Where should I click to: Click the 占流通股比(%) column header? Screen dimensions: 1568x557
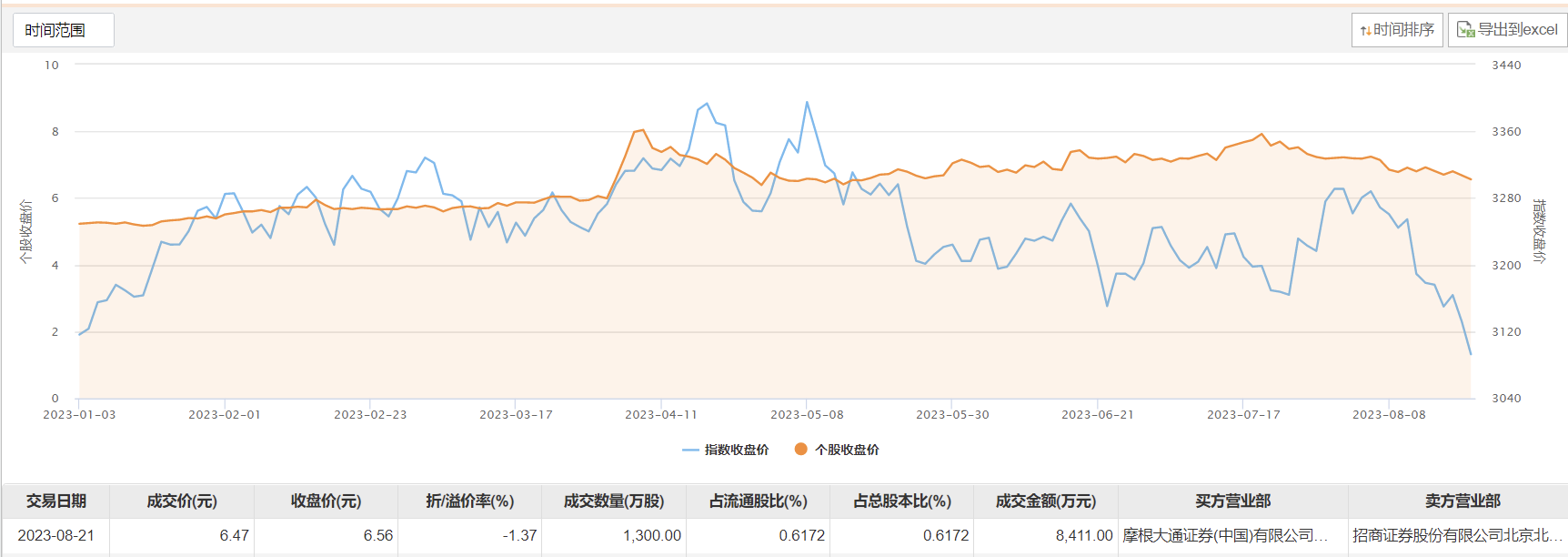(758, 501)
